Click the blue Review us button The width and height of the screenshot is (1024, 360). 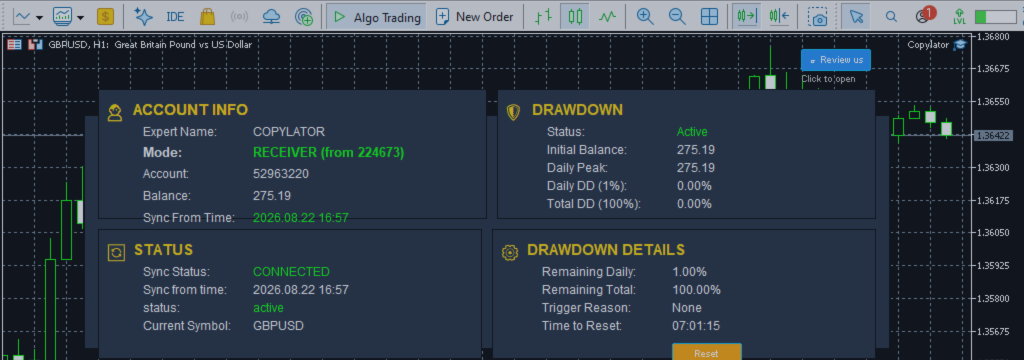(836, 59)
